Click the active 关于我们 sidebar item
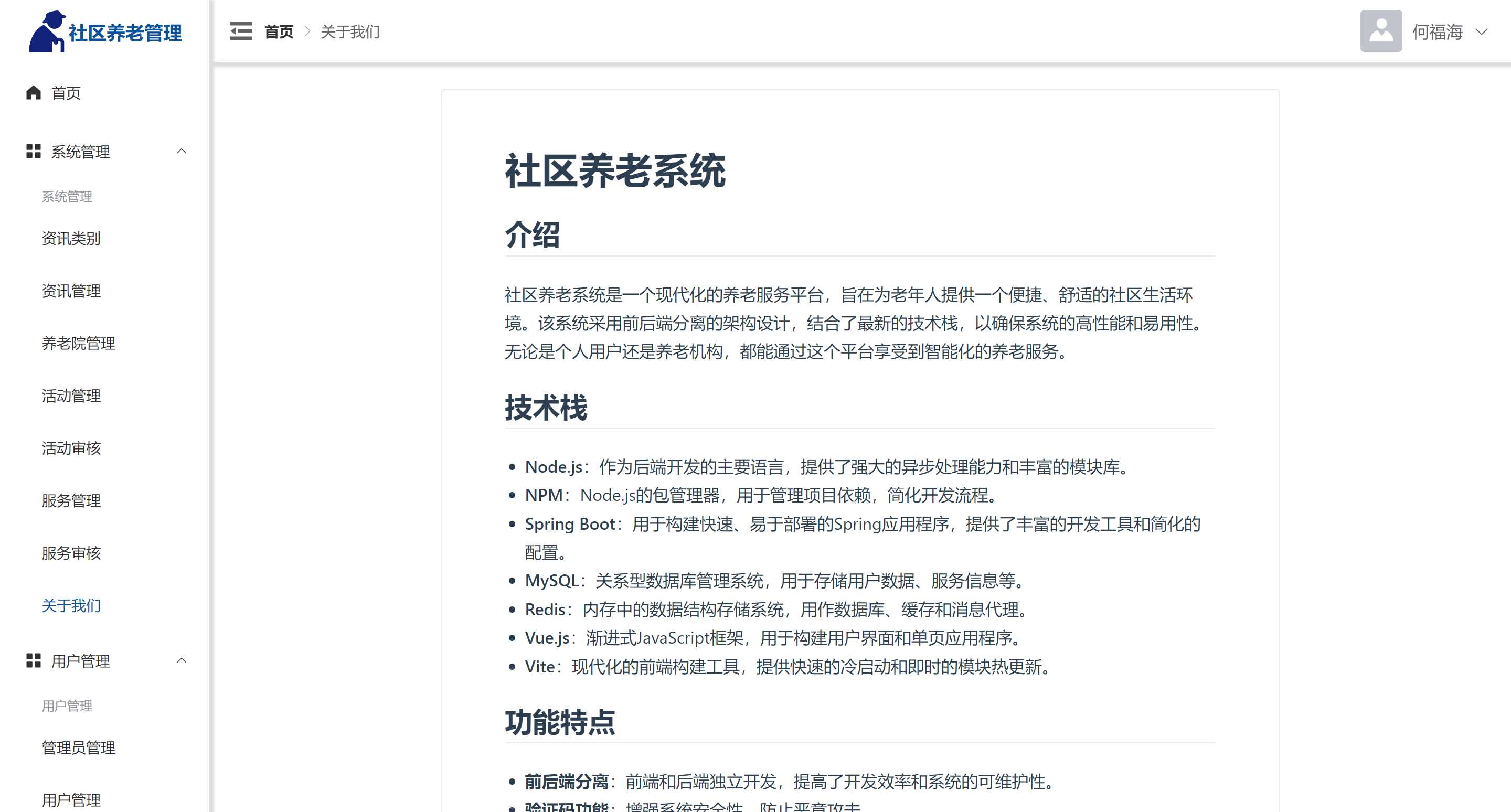This screenshot has height=812, width=1511. (x=71, y=606)
